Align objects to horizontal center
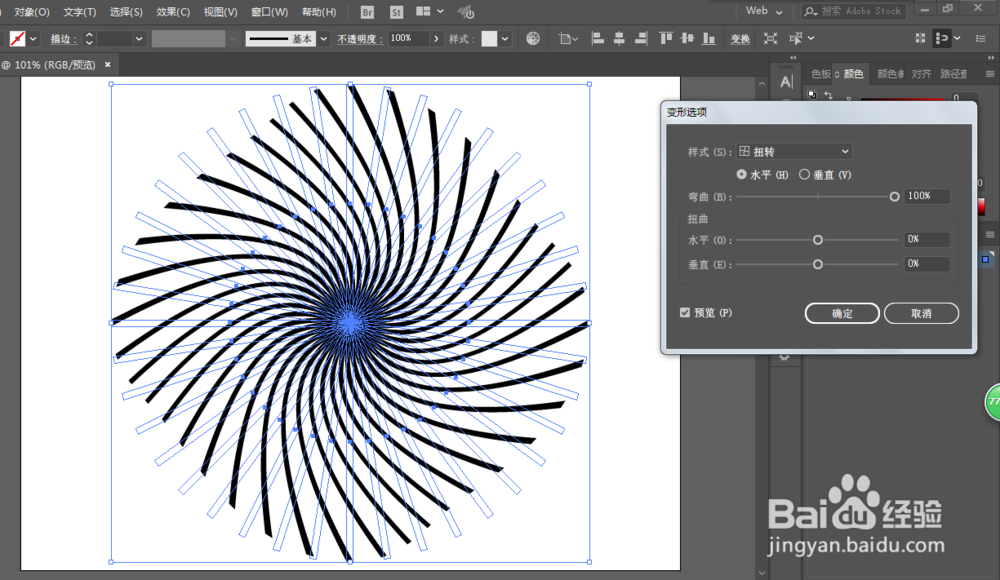Image resolution: width=1000 pixels, height=580 pixels. [x=619, y=39]
